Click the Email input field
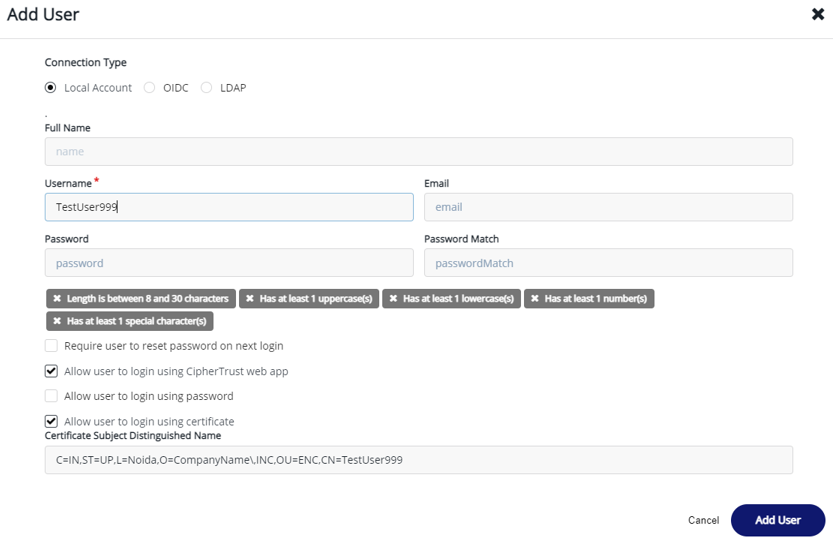This screenshot has width=833, height=543. (x=608, y=207)
